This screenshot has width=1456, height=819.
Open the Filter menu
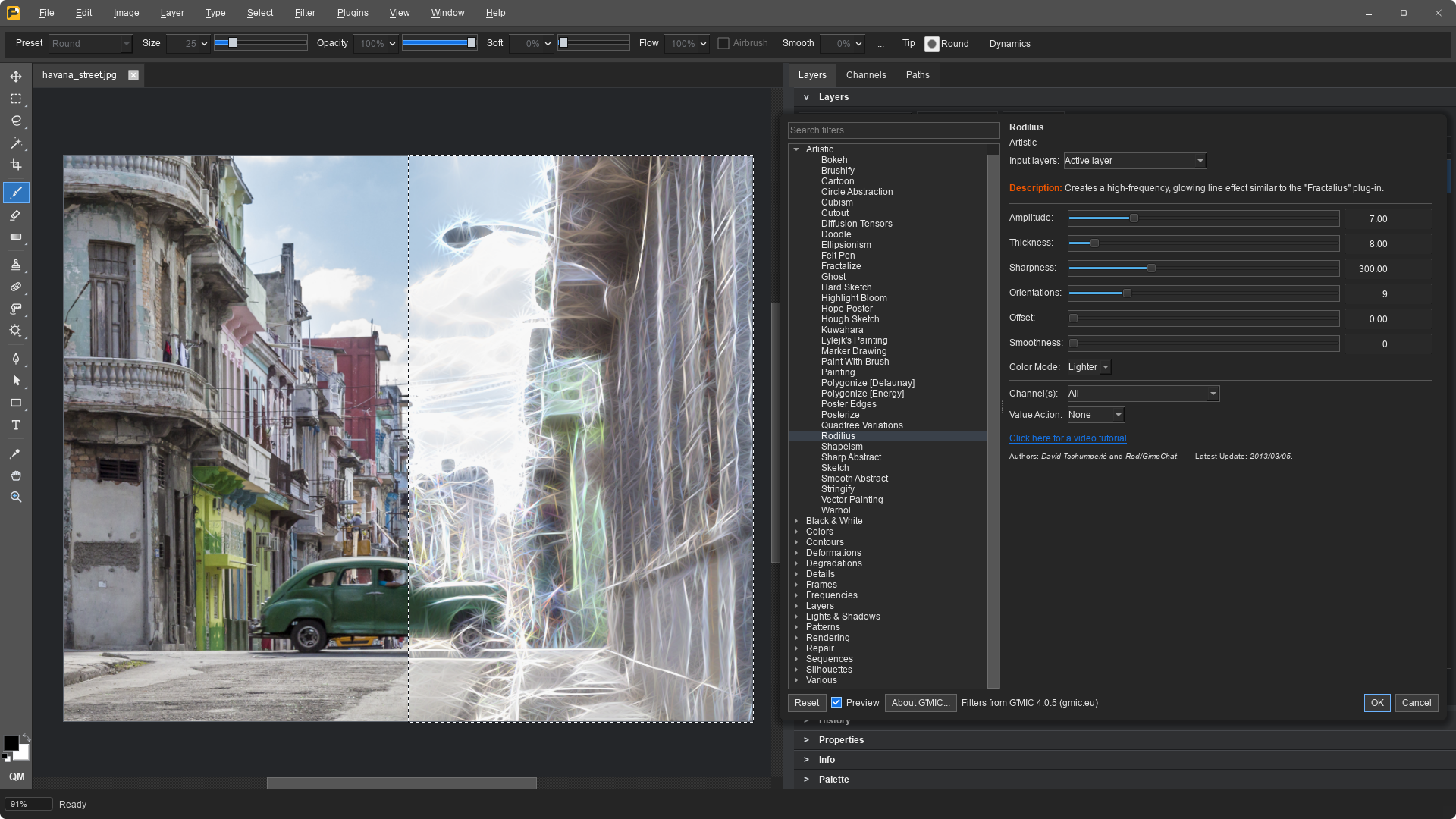(305, 13)
